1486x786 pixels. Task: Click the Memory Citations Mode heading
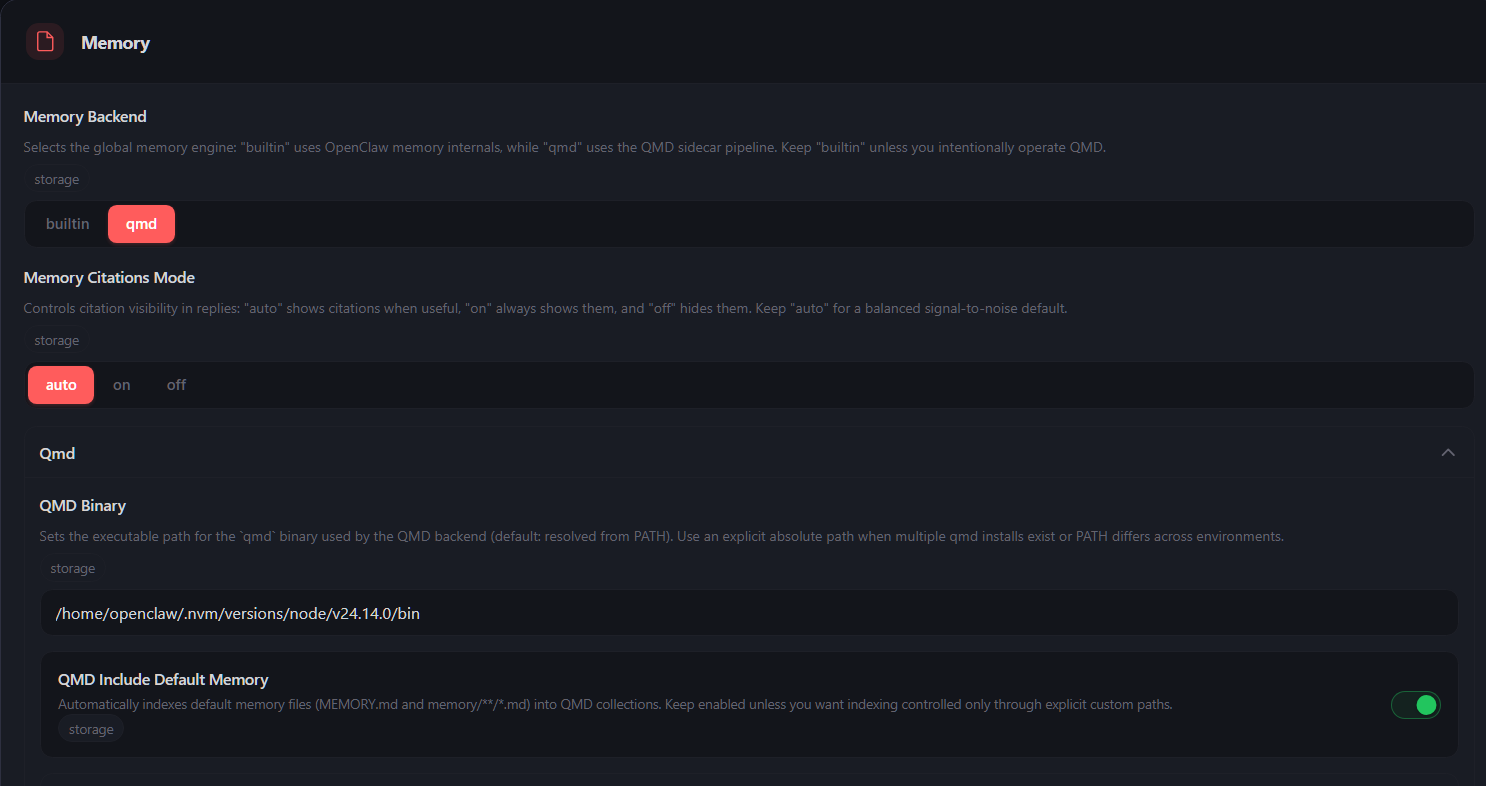(109, 278)
